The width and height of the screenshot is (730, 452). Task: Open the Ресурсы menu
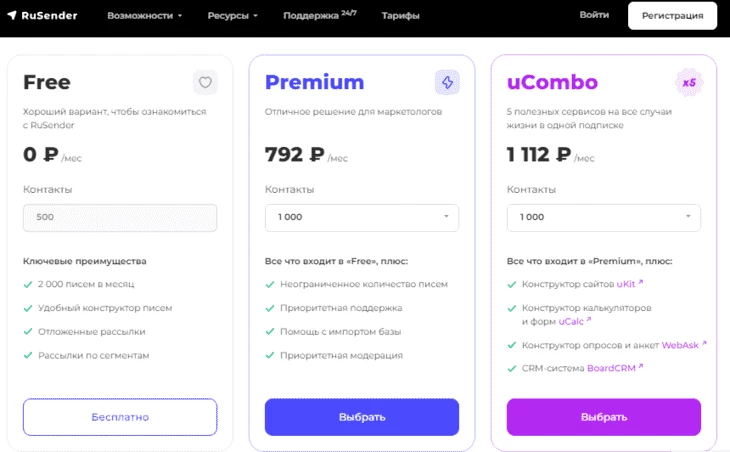(x=232, y=16)
